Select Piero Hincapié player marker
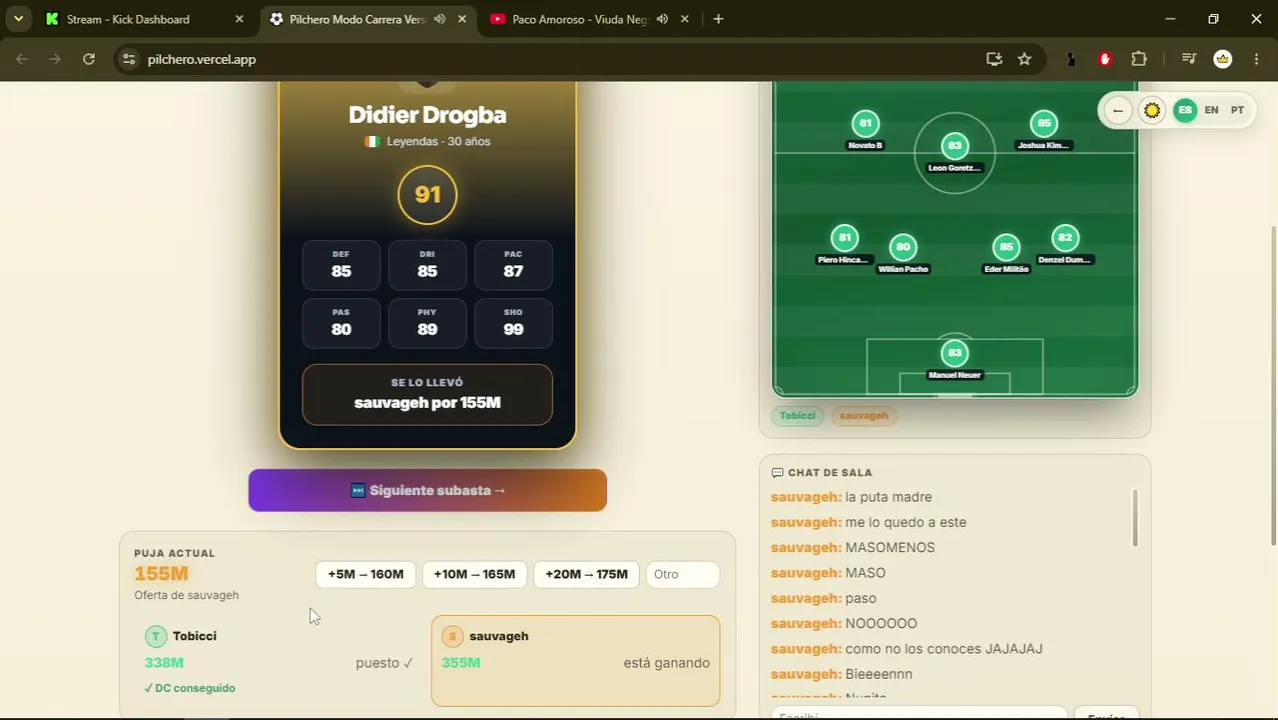This screenshot has height=720, width=1278. point(844,238)
